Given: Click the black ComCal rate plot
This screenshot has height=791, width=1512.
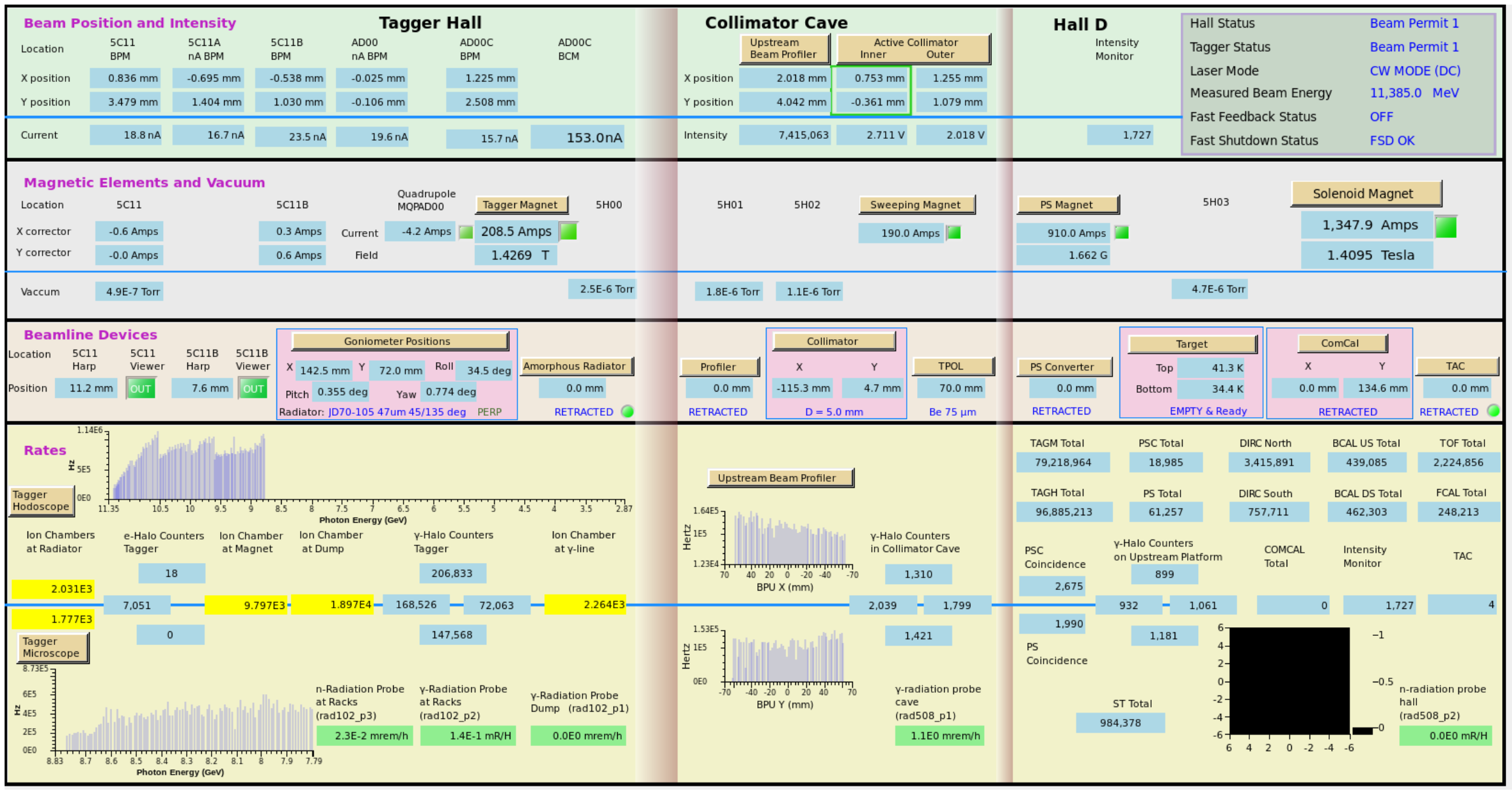Looking at the screenshot, I should pos(1289,681).
